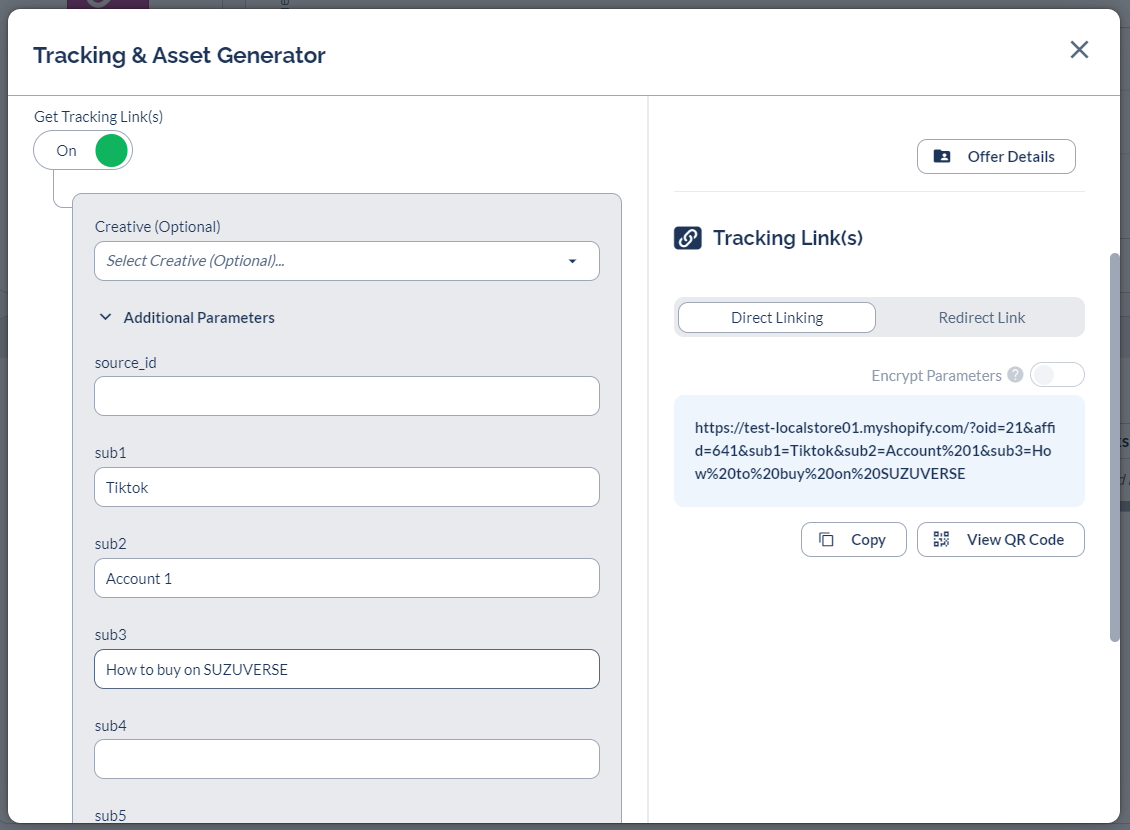Turn off Get Tracking Link(s) toggle
1130x830 pixels.
83,151
